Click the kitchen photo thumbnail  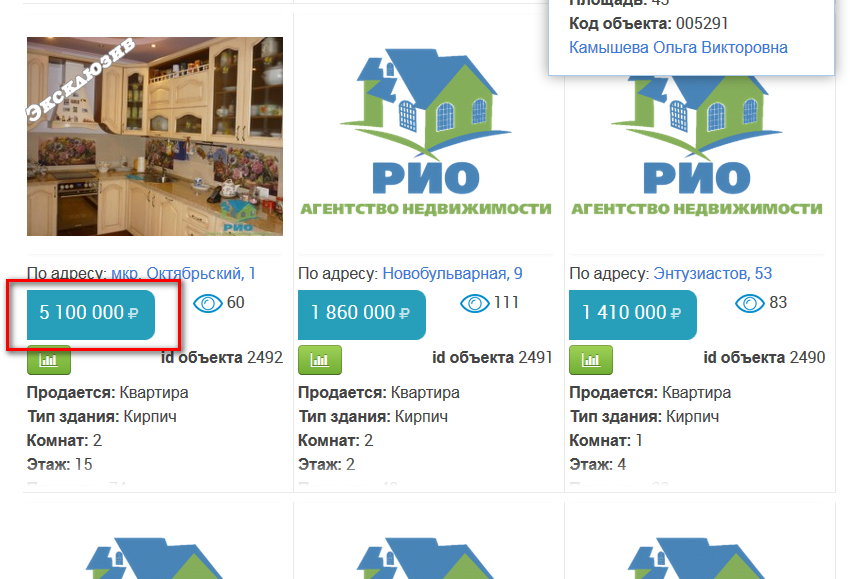[155, 137]
